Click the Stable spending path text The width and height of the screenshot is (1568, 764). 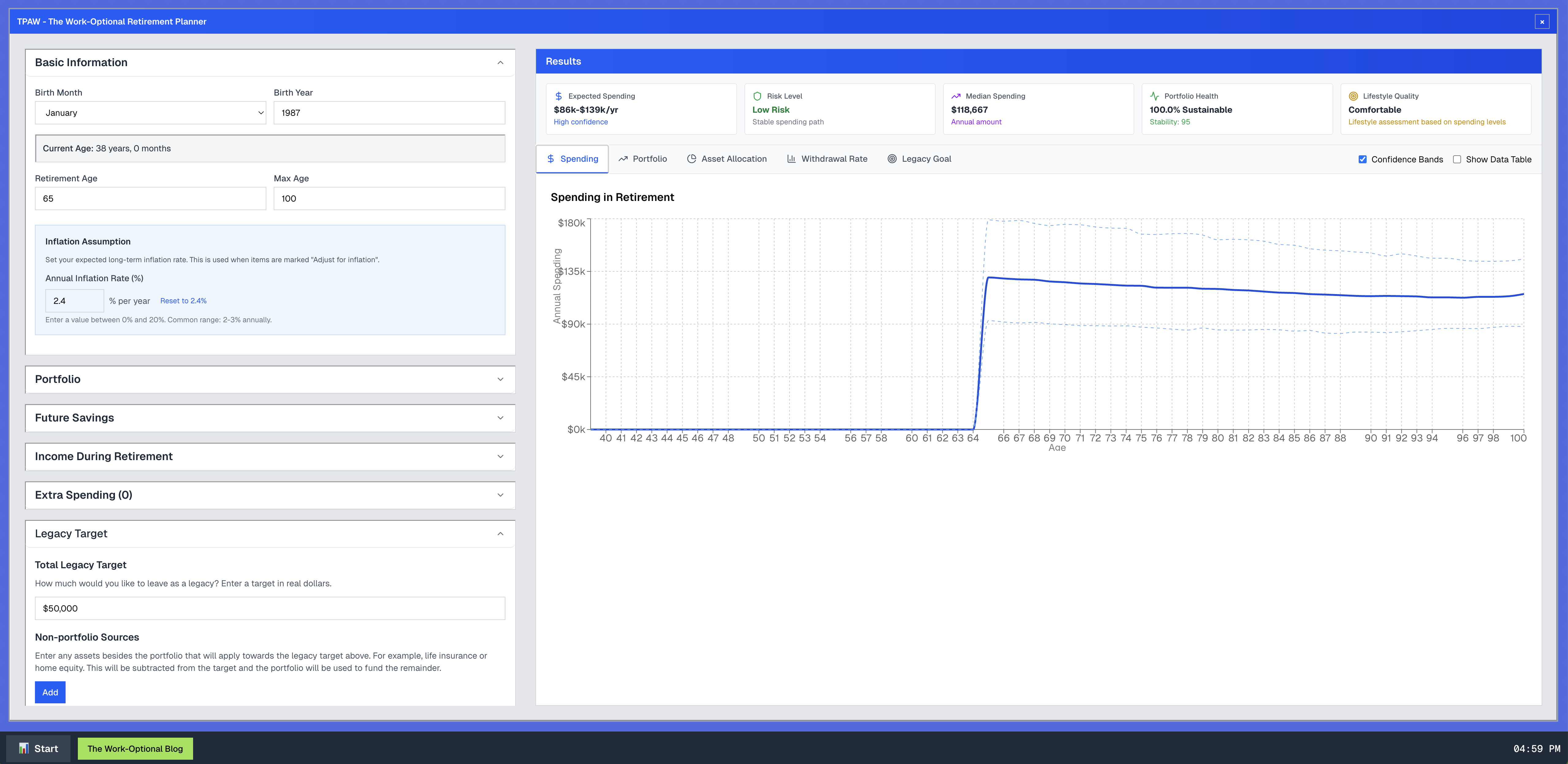click(x=788, y=122)
